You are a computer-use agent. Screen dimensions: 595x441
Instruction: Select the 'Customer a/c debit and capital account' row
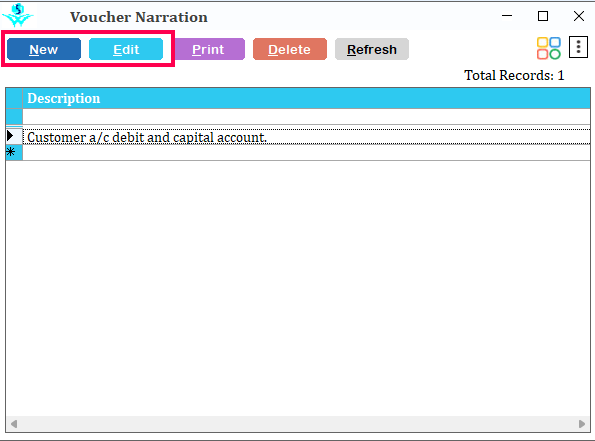(306, 137)
